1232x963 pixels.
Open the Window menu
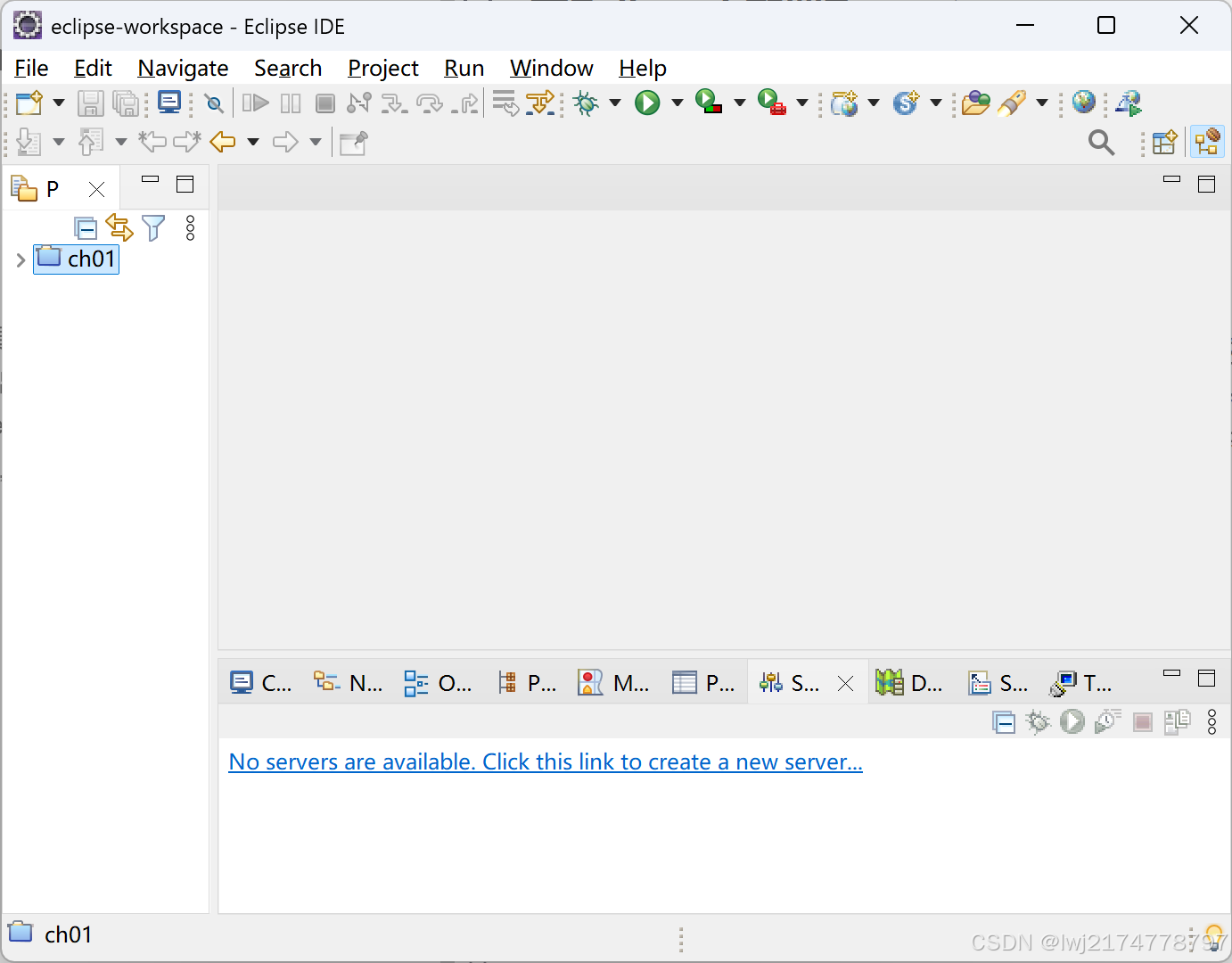(x=552, y=69)
